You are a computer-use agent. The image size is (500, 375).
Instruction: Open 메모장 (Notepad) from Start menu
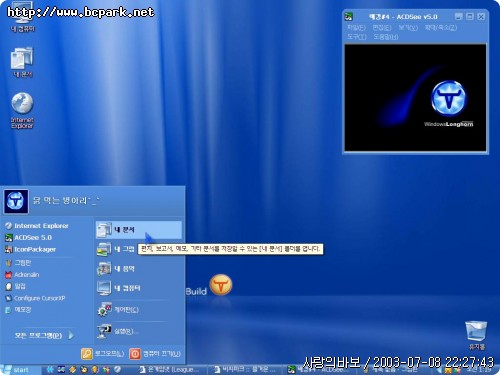pos(18,310)
